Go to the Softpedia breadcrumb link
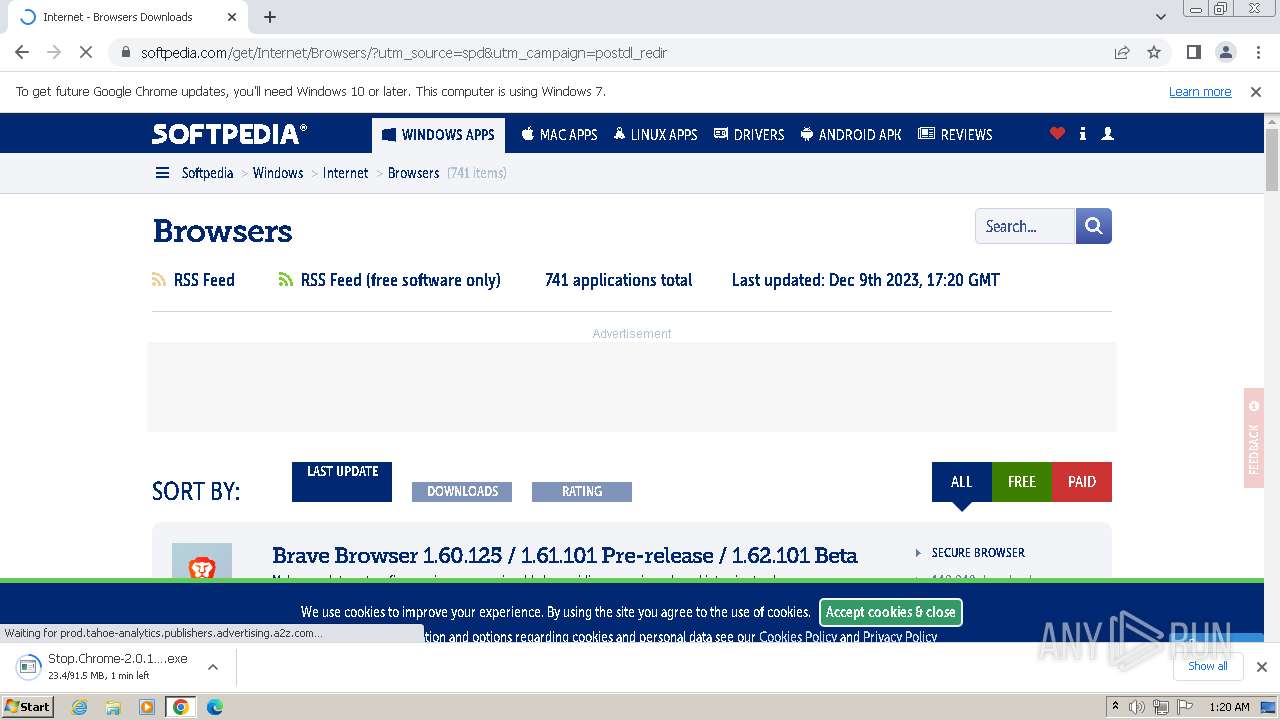The image size is (1280, 720). click(207, 173)
